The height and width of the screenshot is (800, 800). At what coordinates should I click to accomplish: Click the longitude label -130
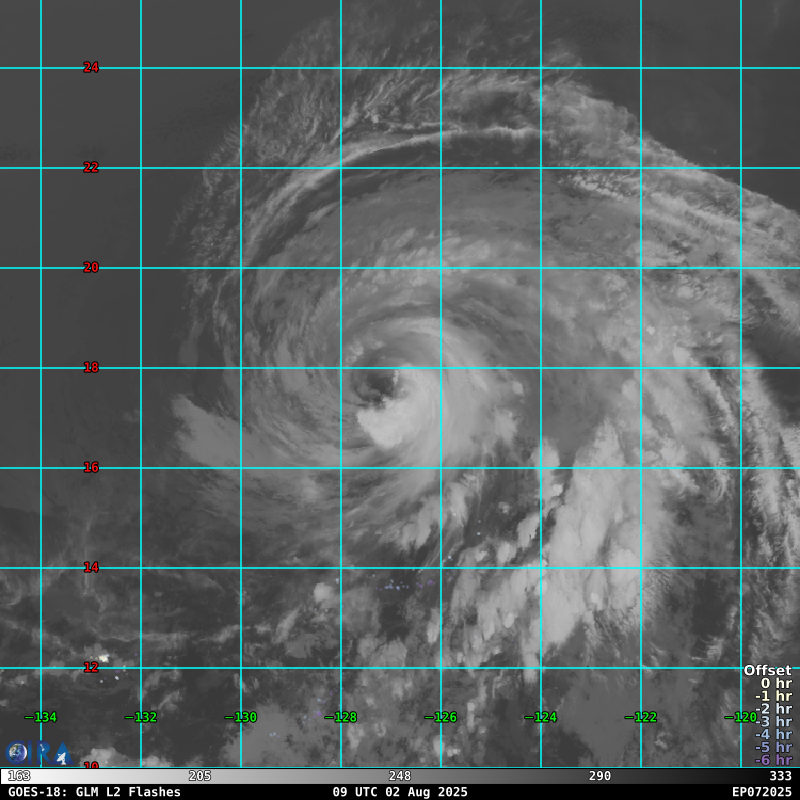pyautogui.click(x=241, y=717)
